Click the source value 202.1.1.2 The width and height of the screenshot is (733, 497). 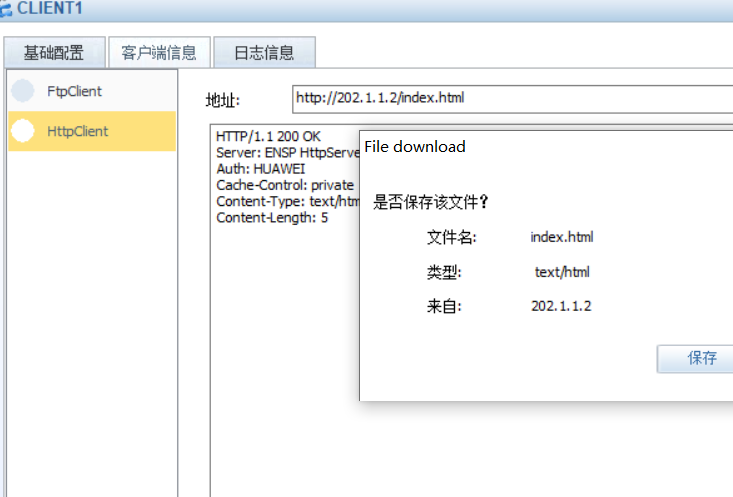(x=561, y=306)
